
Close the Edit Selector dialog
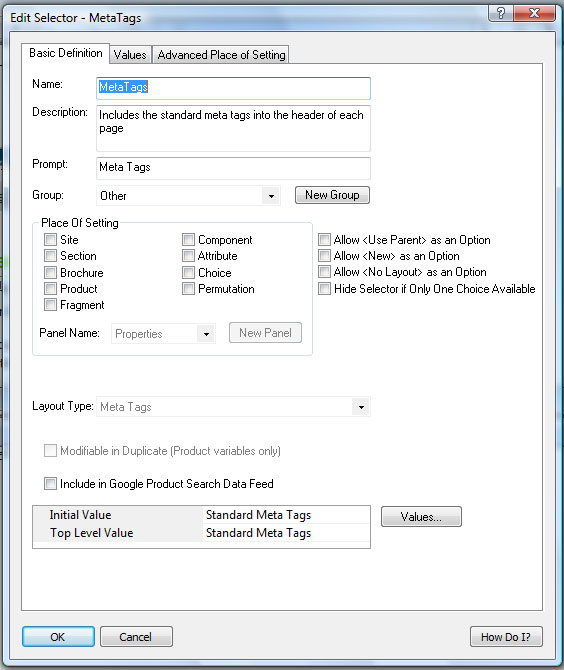pyautogui.click(x=534, y=13)
